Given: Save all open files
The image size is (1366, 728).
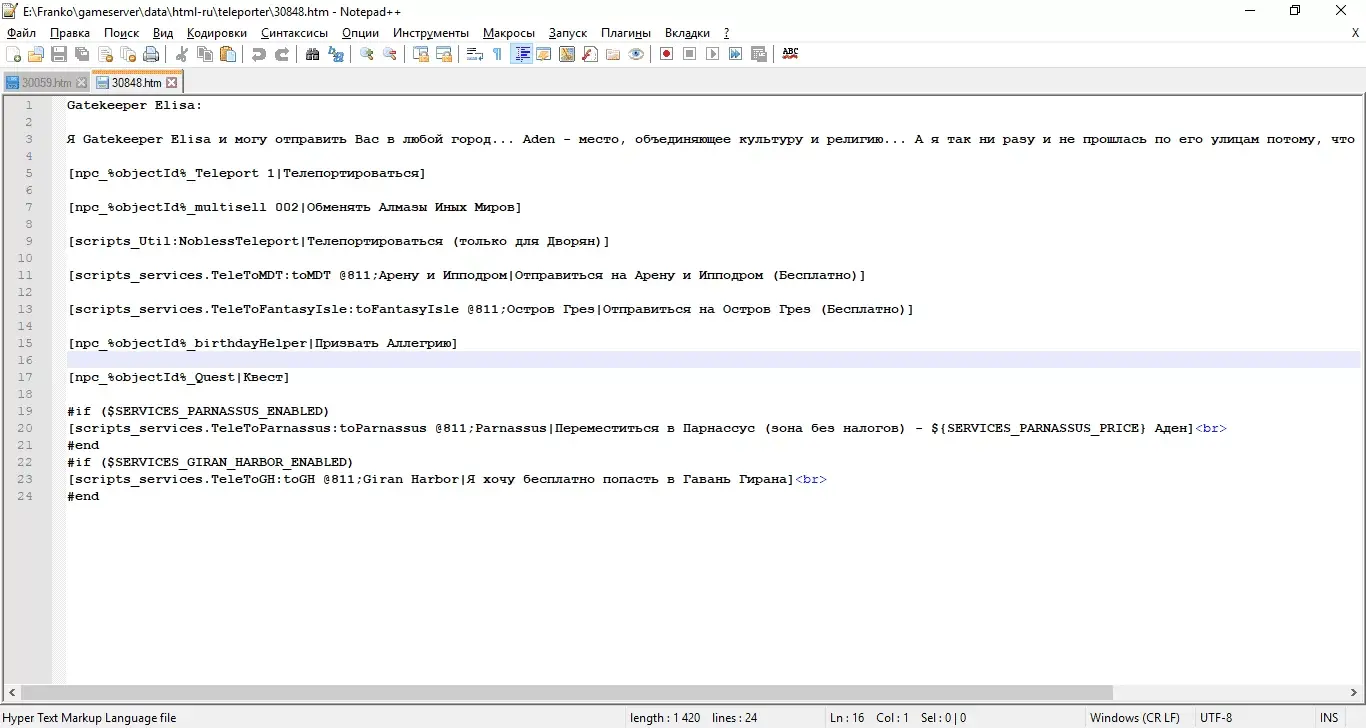Looking at the screenshot, I should 82,54.
